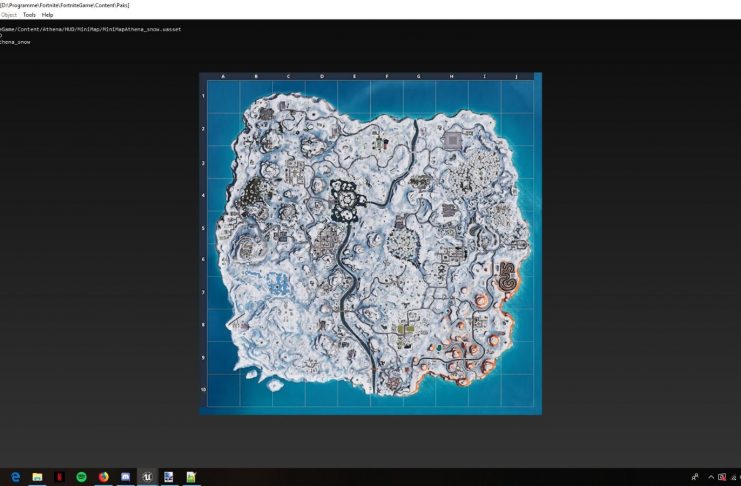Open File Explorer from the taskbar
This screenshot has width=741, height=486.
click(37, 477)
